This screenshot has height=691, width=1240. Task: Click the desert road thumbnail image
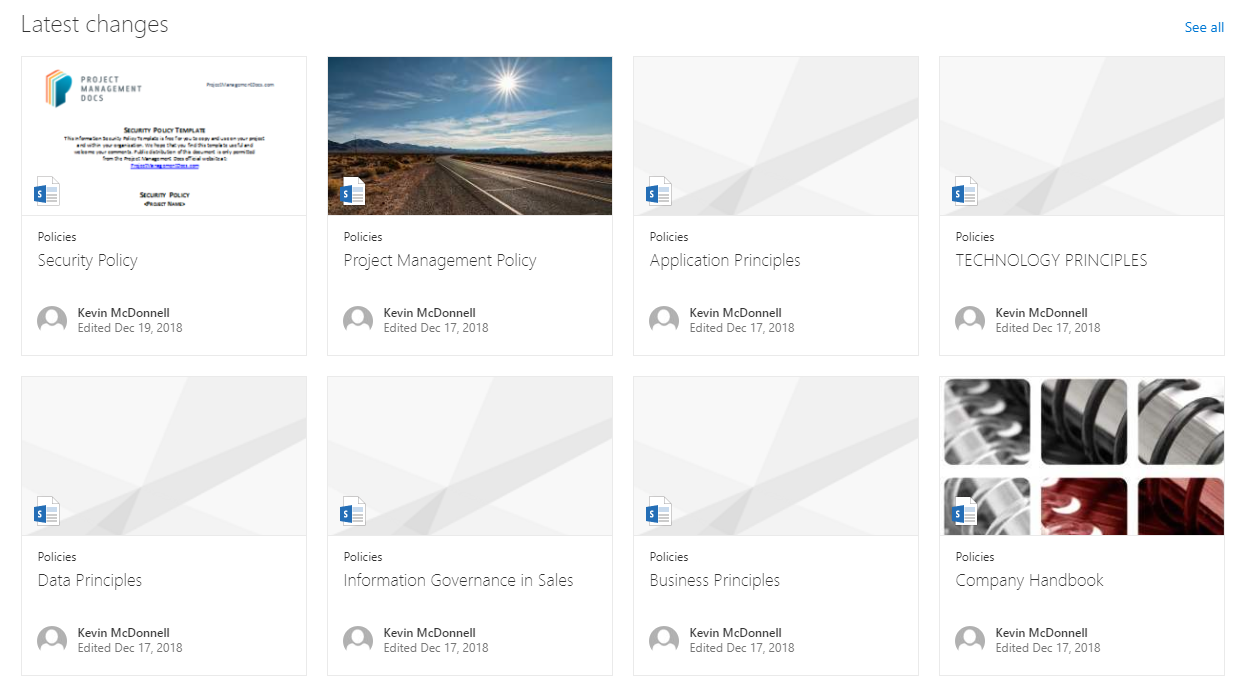(x=470, y=135)
